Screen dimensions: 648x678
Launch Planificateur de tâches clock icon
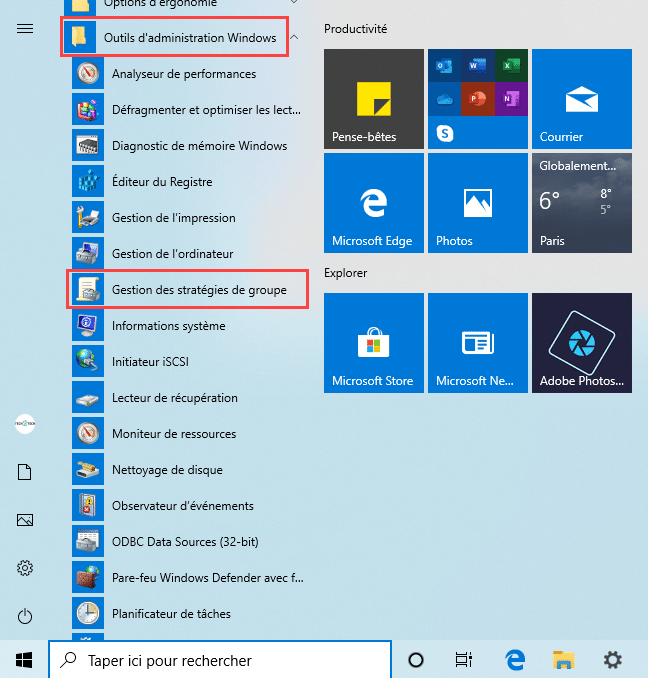pyautogui.click(x=88, y=613)
